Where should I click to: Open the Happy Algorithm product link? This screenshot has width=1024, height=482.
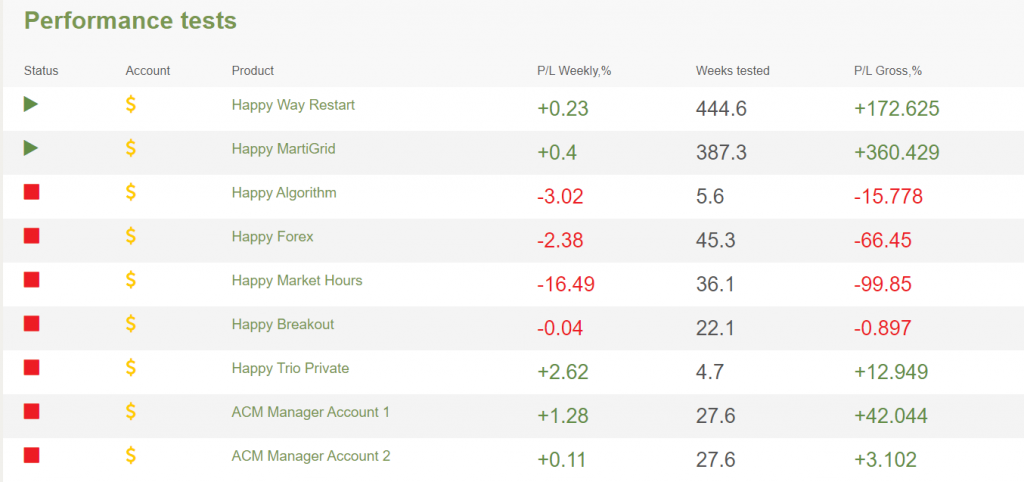pos(284,192)
